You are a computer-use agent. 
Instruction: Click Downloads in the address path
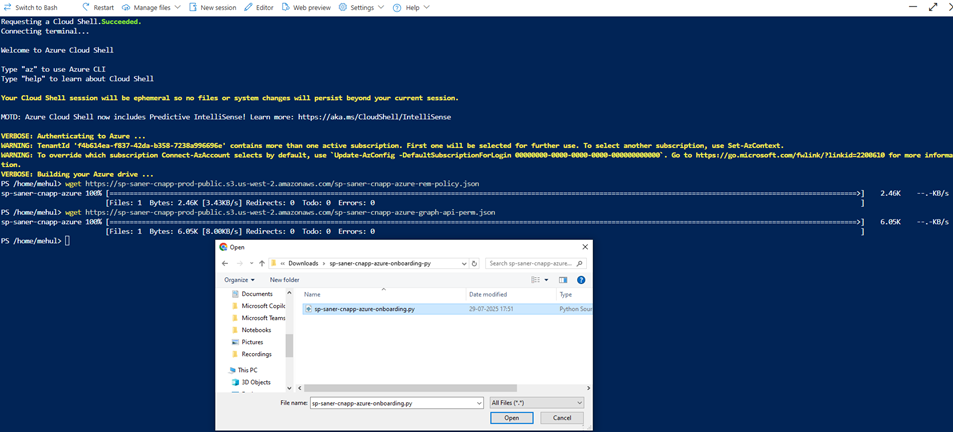(x=303, y=264)
